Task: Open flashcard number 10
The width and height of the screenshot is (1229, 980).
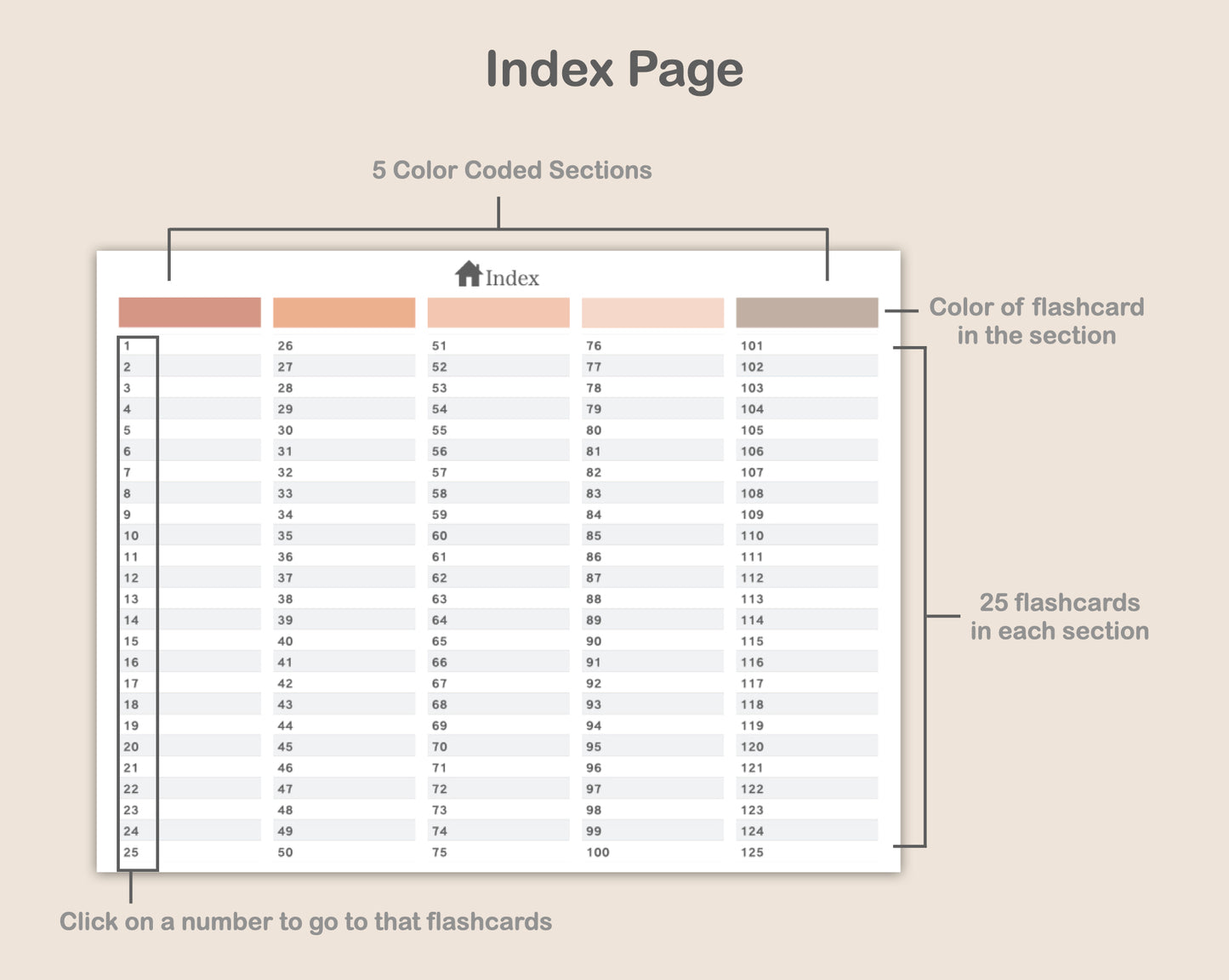Action: [x=131, y=536]
